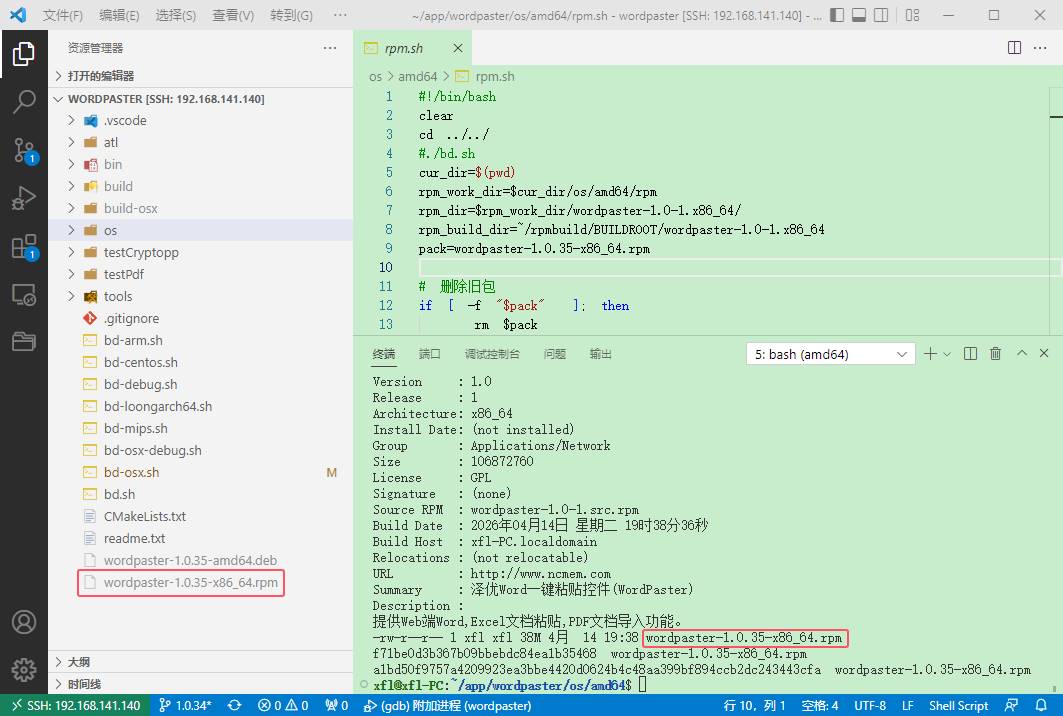This screenshot has height=716, width=1063.
Task: Open the Search view in activity bar
Action: [x=23, y=102]
